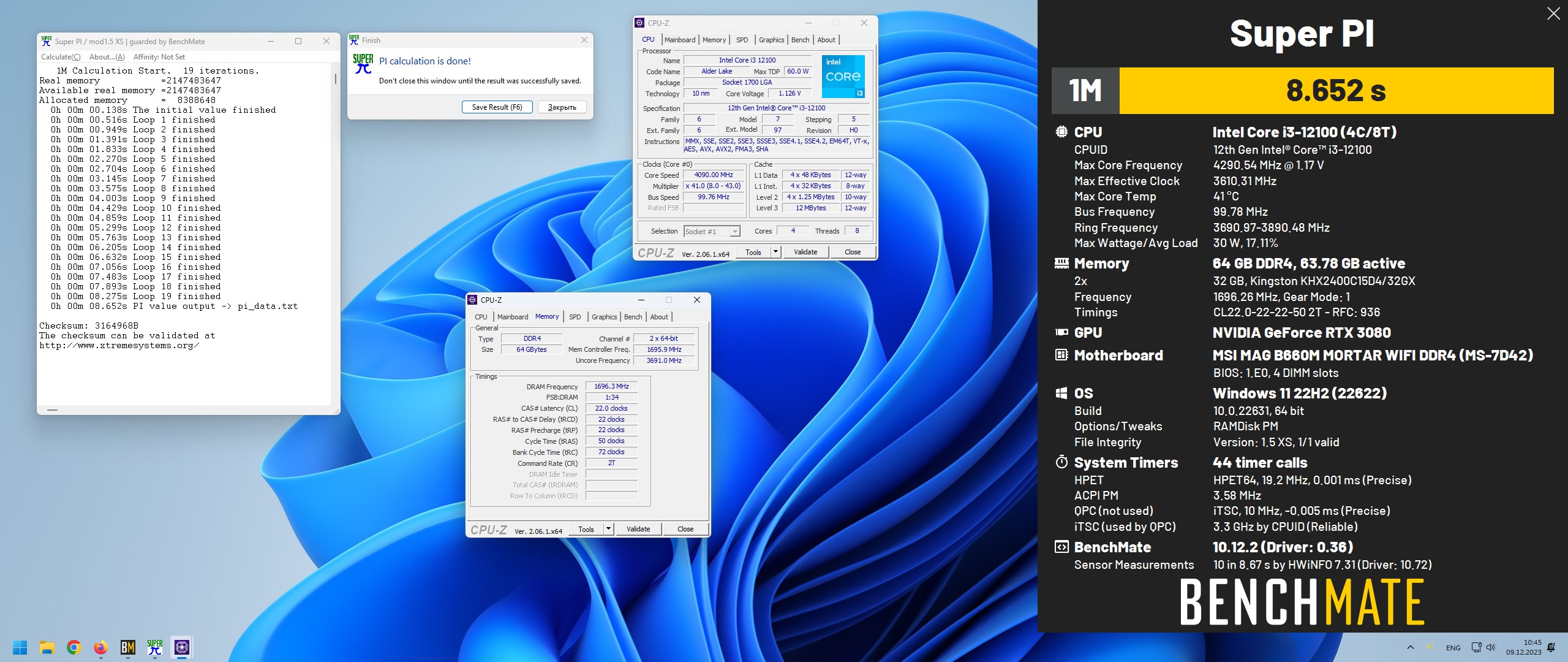This screenshot has width=1568, height=662.
Task: Click Close button in top CPU-Z
Action: click(x=853, y=252)
